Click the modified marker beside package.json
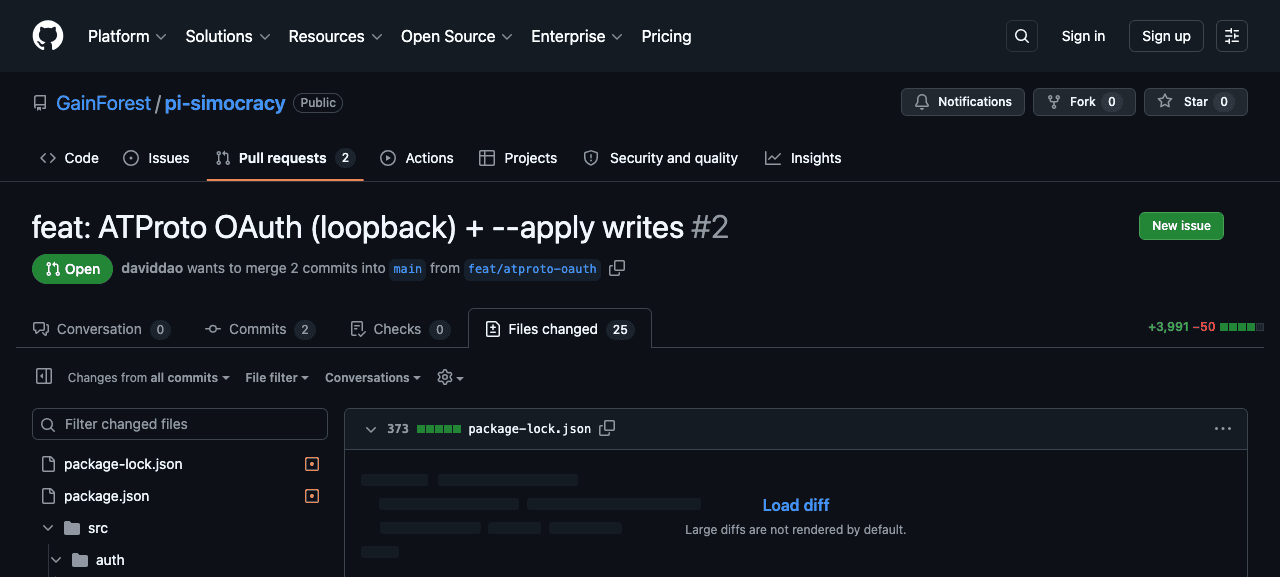1280x577 pixels. 312,496
